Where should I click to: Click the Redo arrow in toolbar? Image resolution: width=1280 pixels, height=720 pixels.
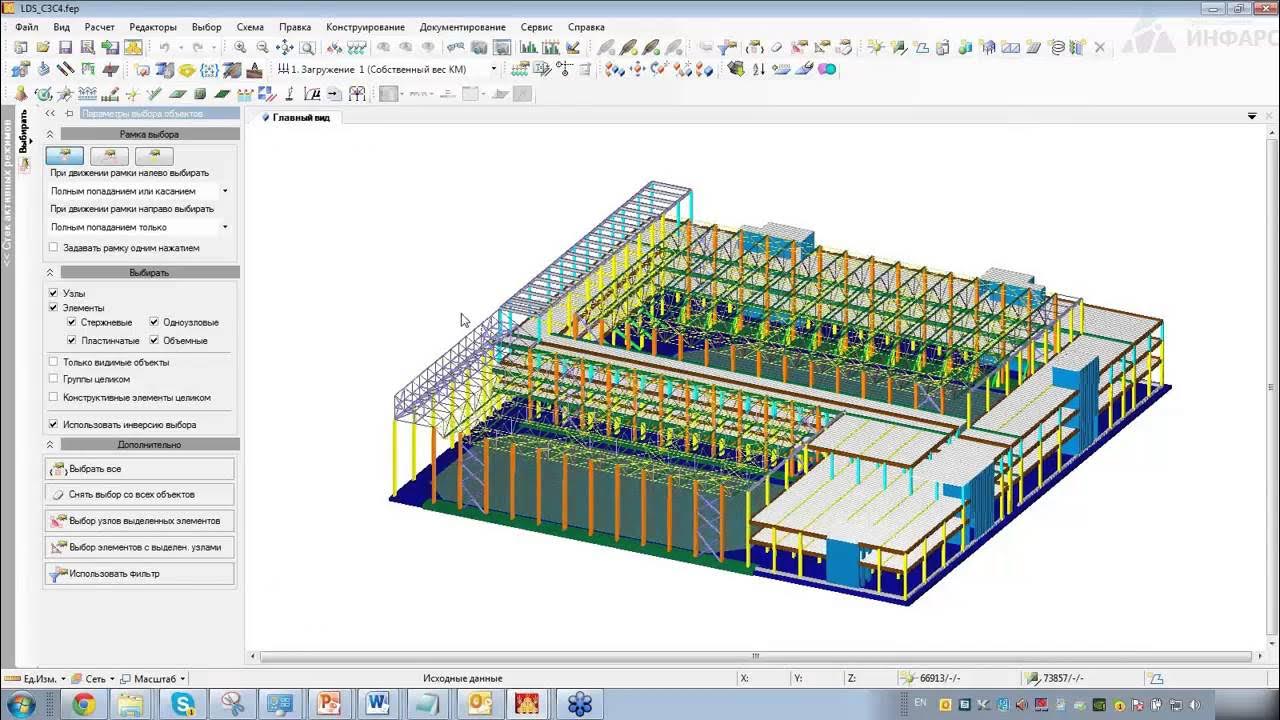pyautogui.click(x=198, y=47)
